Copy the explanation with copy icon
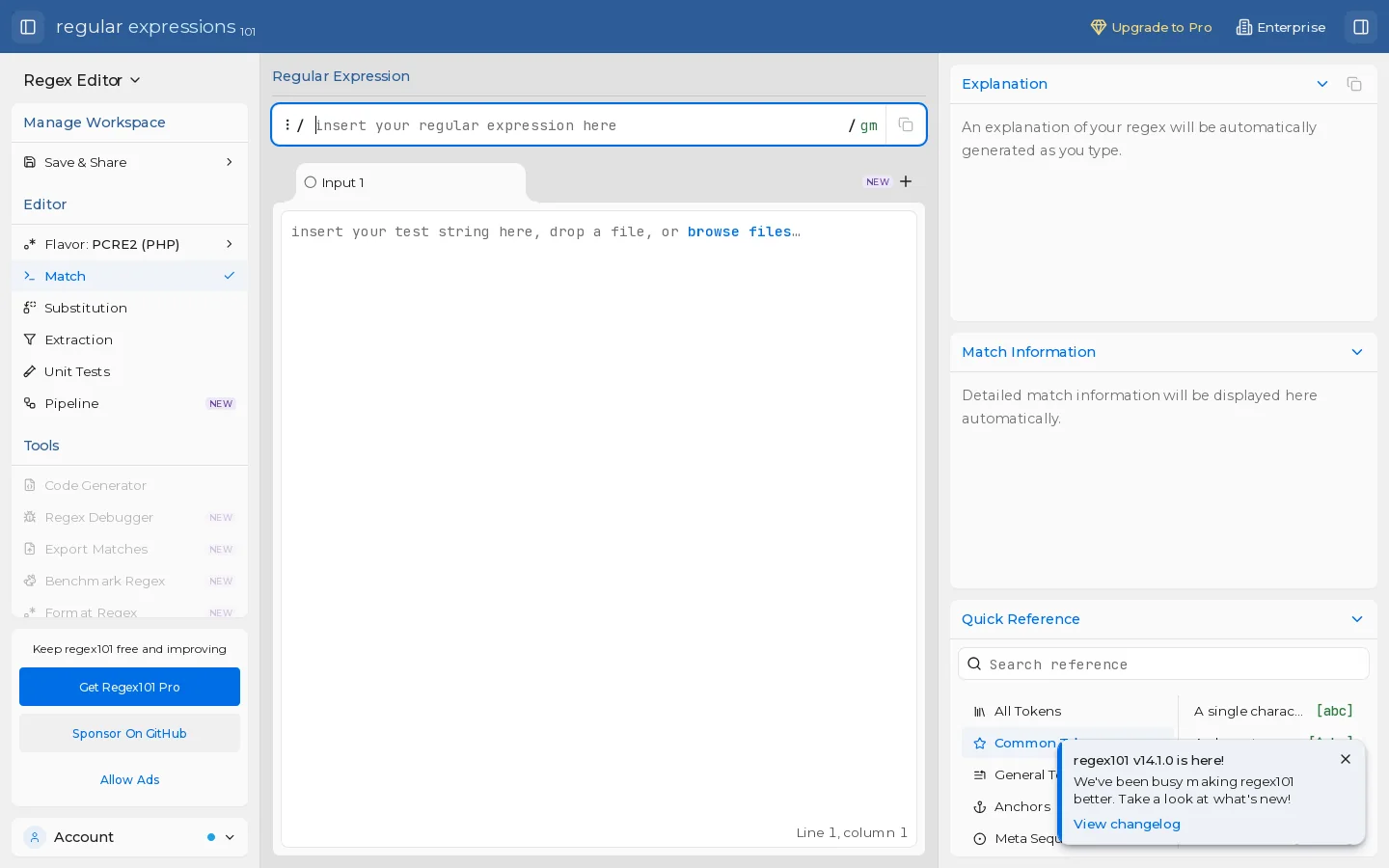This screenshot has width=1389, height=868. [x=1354, y=84]
